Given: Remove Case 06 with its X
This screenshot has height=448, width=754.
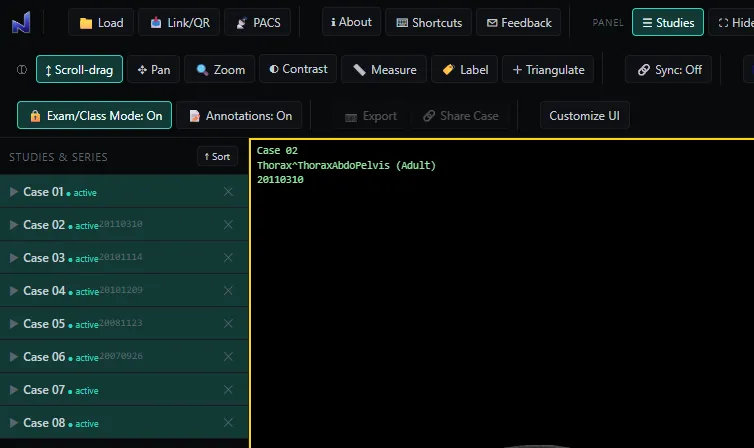Looking at the screenshot, I should tap(228, 357).
